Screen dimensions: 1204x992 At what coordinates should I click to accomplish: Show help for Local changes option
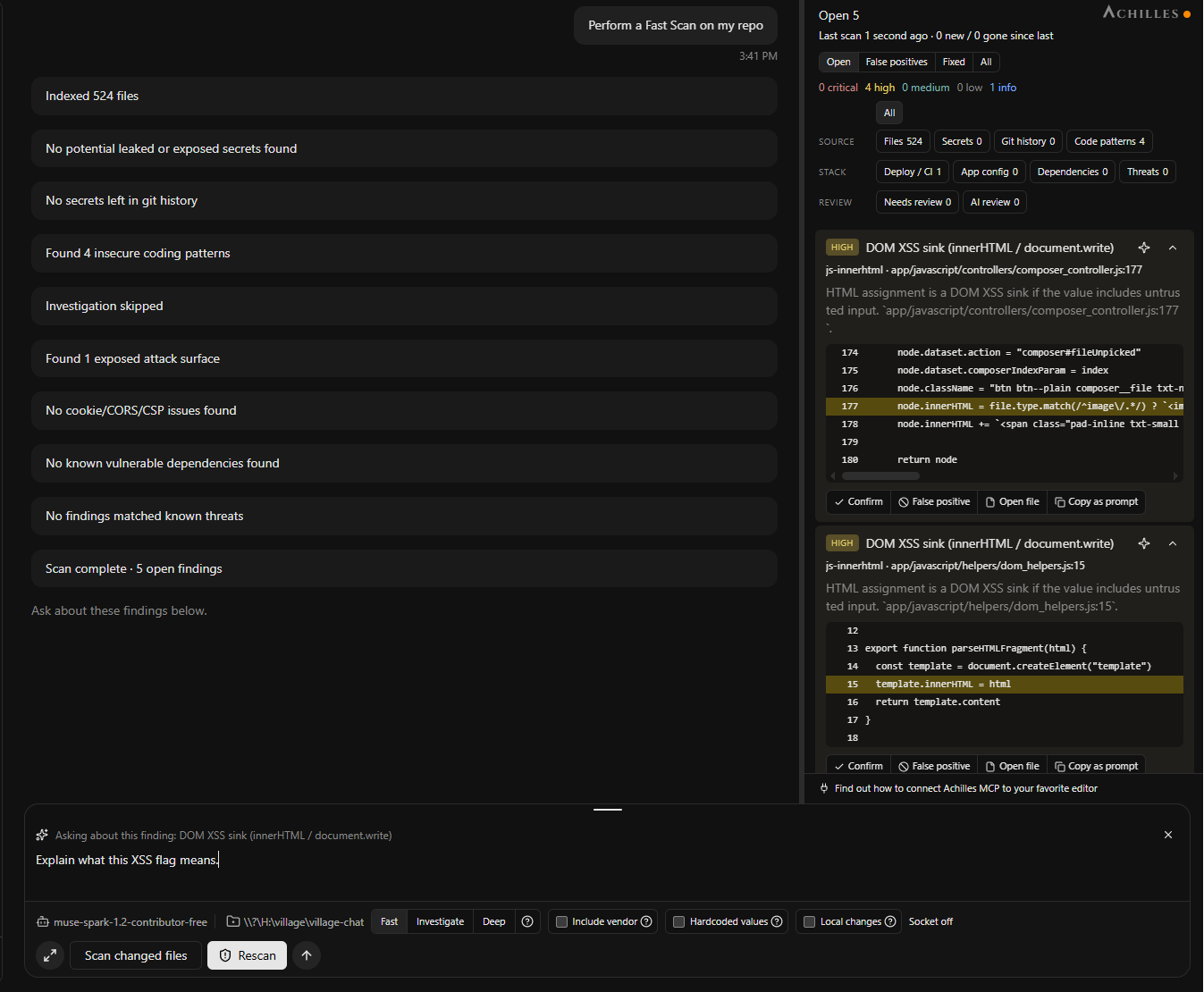point(890,921)
